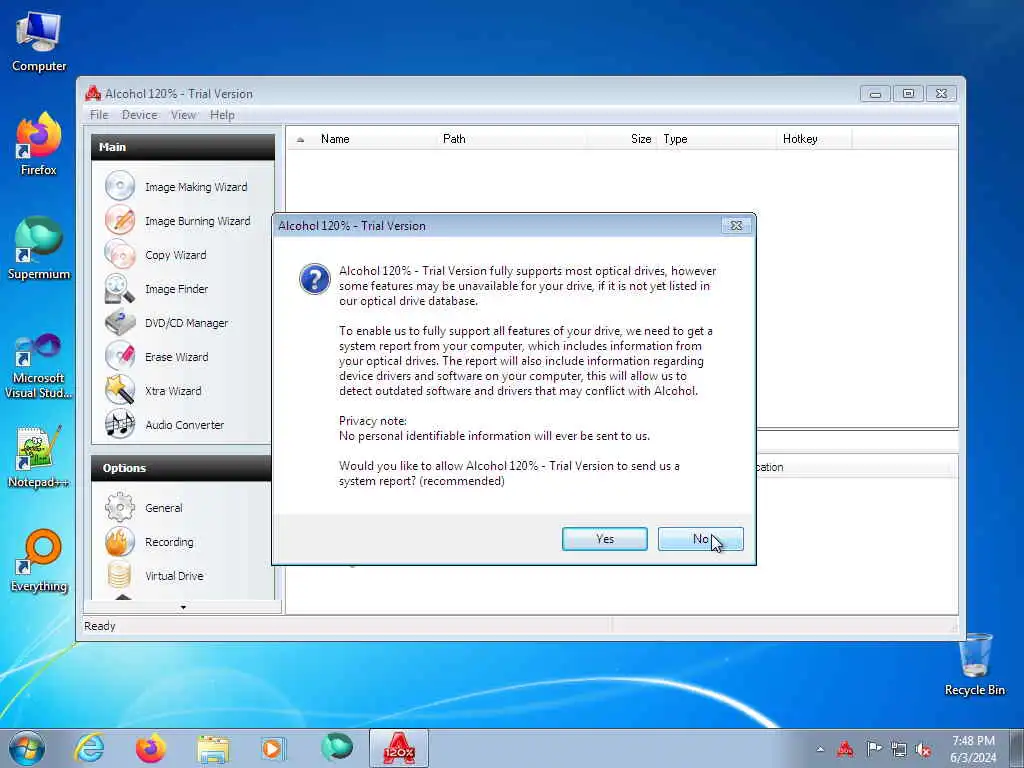The image size is (1024, 768).
Task: Open the Windows Start menu
Action: coord(27,748)
